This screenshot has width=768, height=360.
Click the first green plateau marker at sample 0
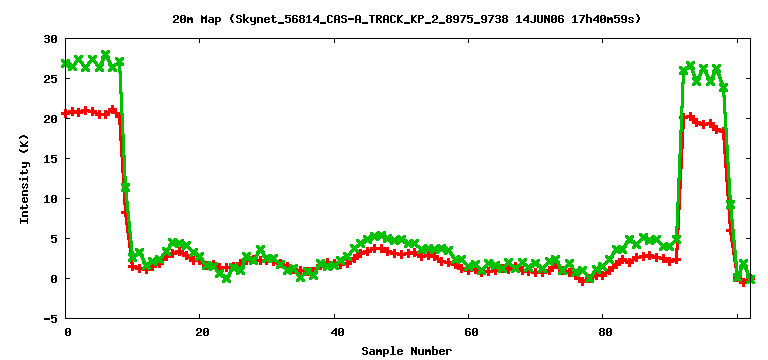66,64
